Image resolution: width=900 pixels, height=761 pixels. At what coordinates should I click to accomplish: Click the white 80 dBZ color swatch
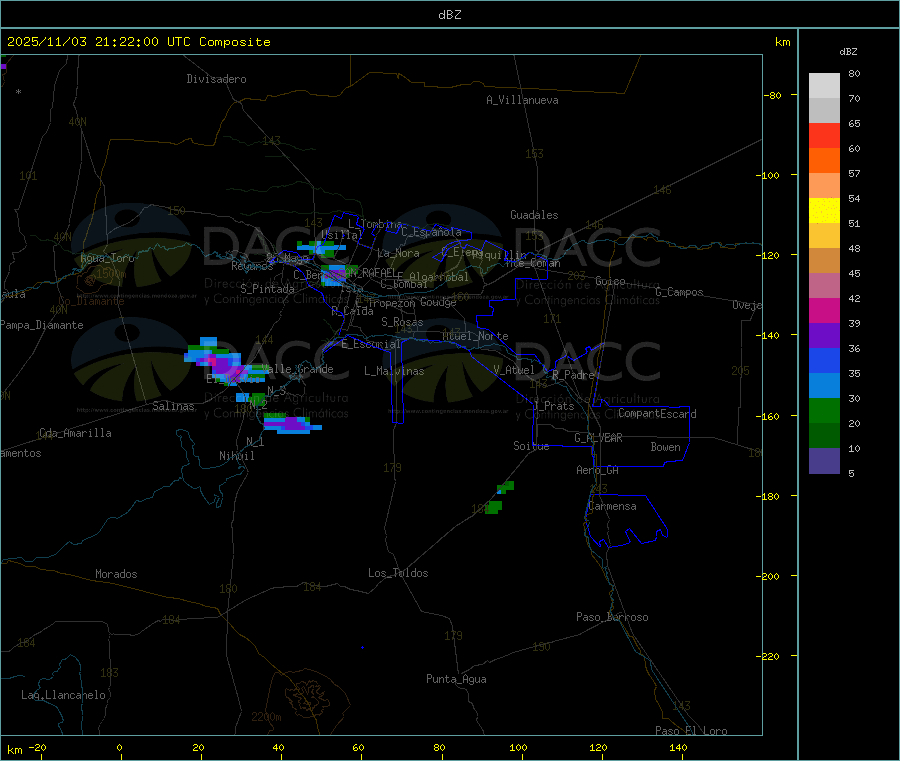click(x=824, y=86)
